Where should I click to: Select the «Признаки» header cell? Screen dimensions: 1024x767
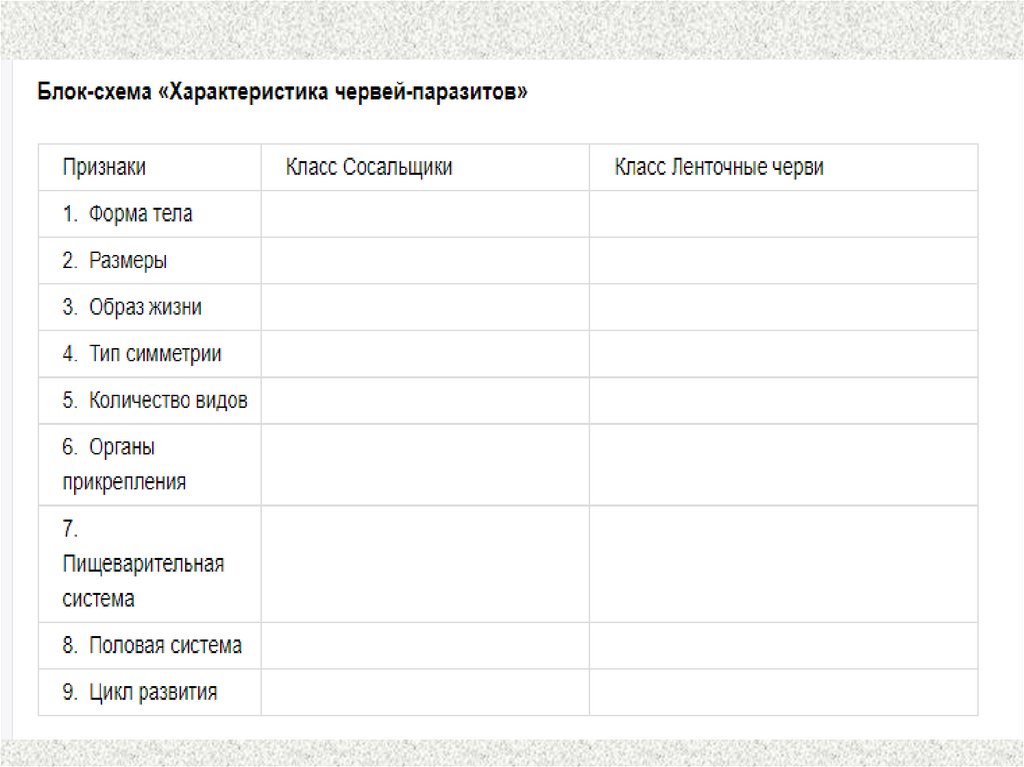[x=104, y=167]
